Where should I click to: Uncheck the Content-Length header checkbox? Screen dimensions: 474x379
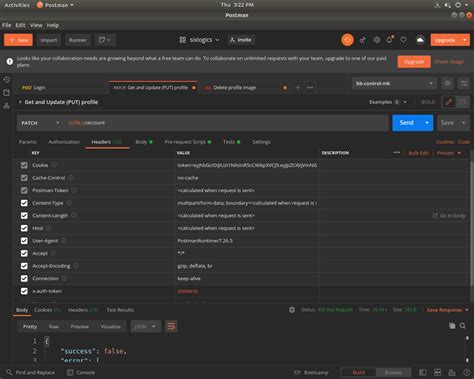[24, 216]
